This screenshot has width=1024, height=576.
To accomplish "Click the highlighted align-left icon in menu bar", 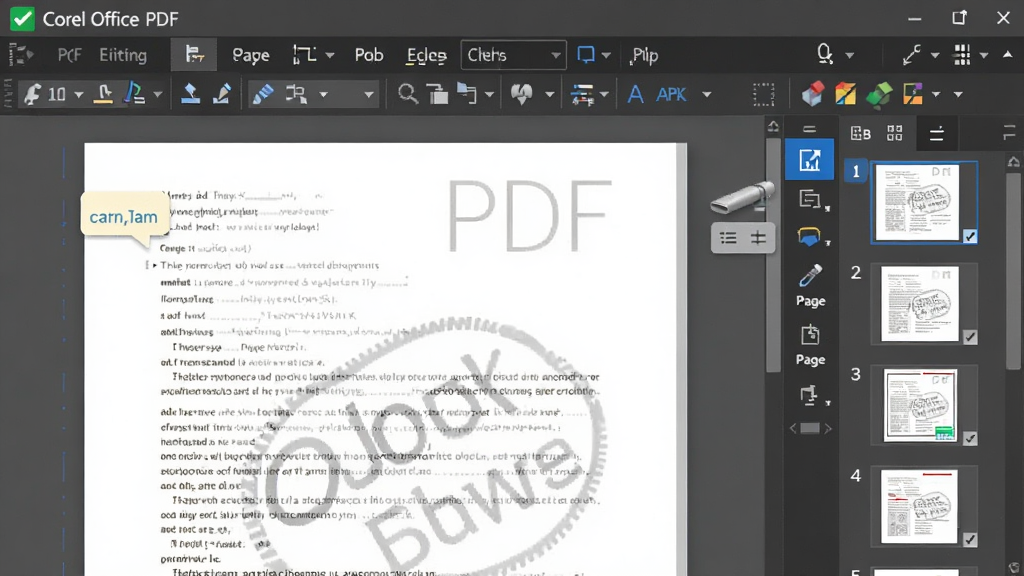I will point(194,54).
